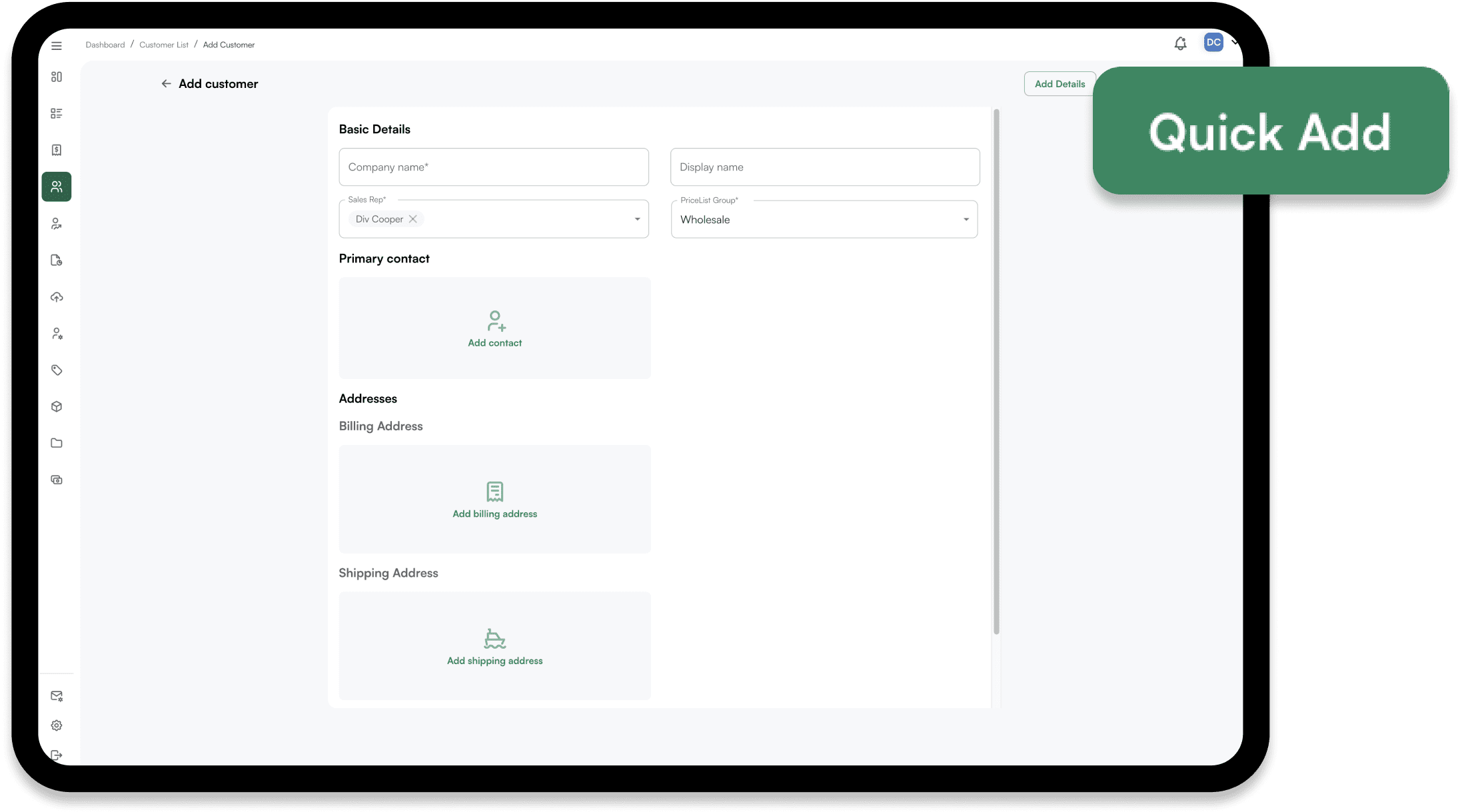
Task: Click the notification bell icon
Action: [1180, 44]
